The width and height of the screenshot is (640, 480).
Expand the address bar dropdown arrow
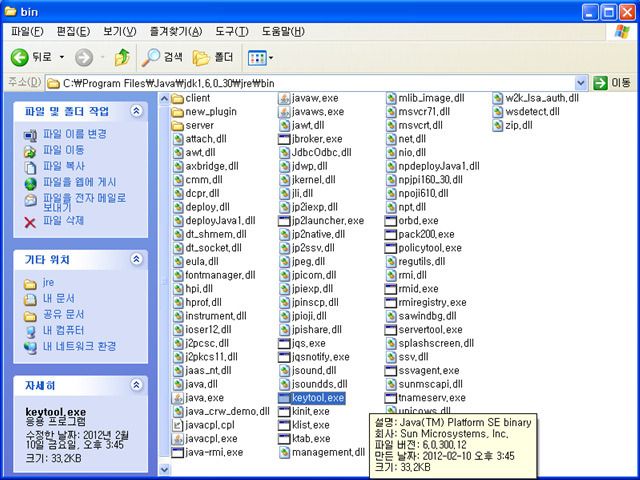[x=580, y=83]
